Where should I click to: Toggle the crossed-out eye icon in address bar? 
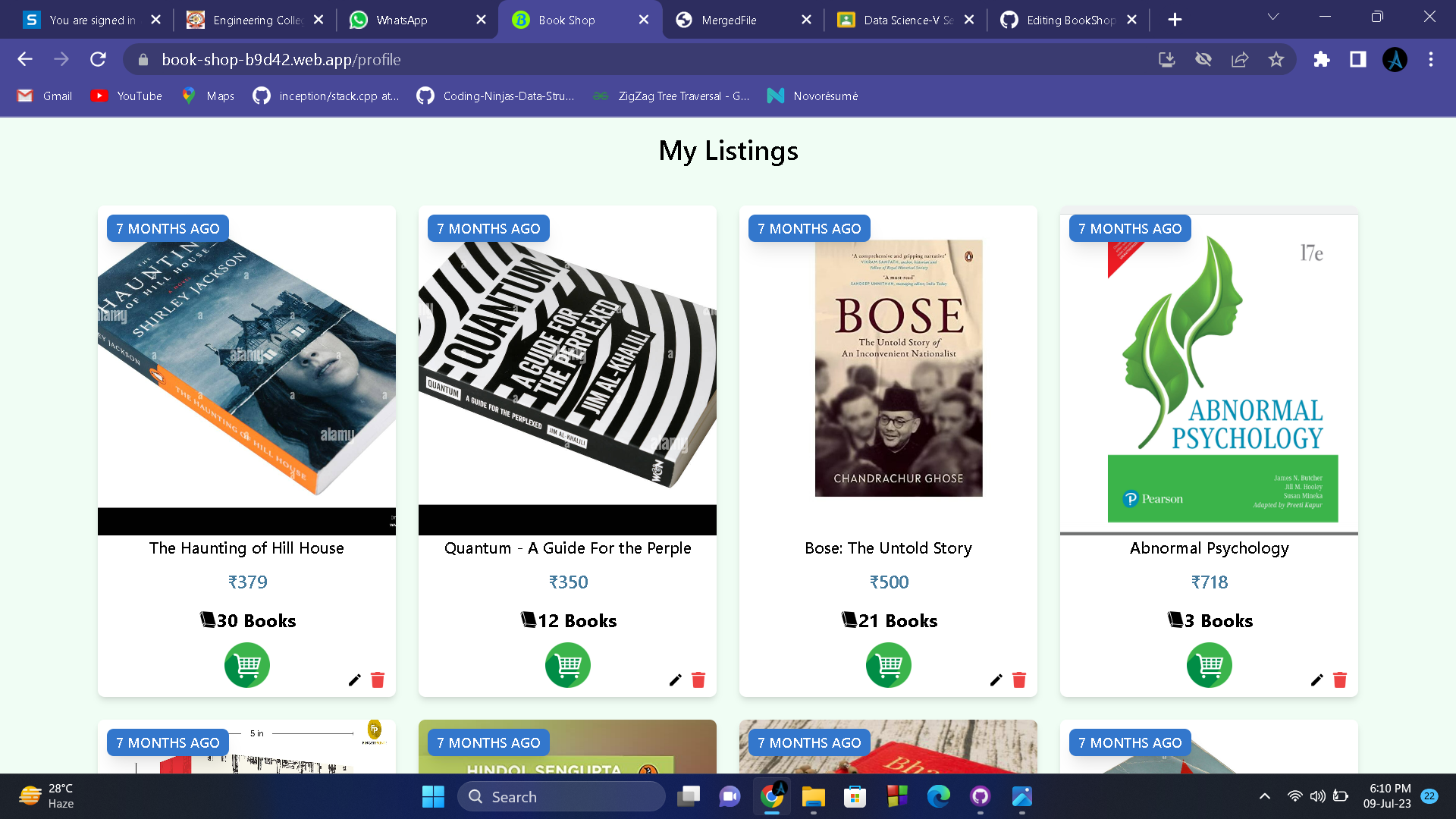(x=1203, y=59)
